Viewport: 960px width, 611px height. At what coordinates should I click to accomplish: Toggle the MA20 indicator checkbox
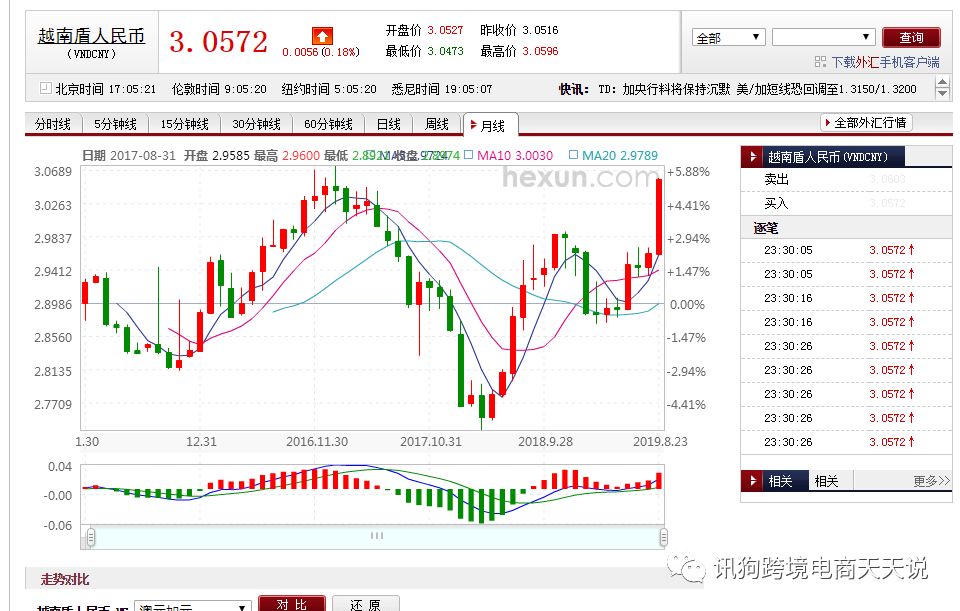point(573,155)
